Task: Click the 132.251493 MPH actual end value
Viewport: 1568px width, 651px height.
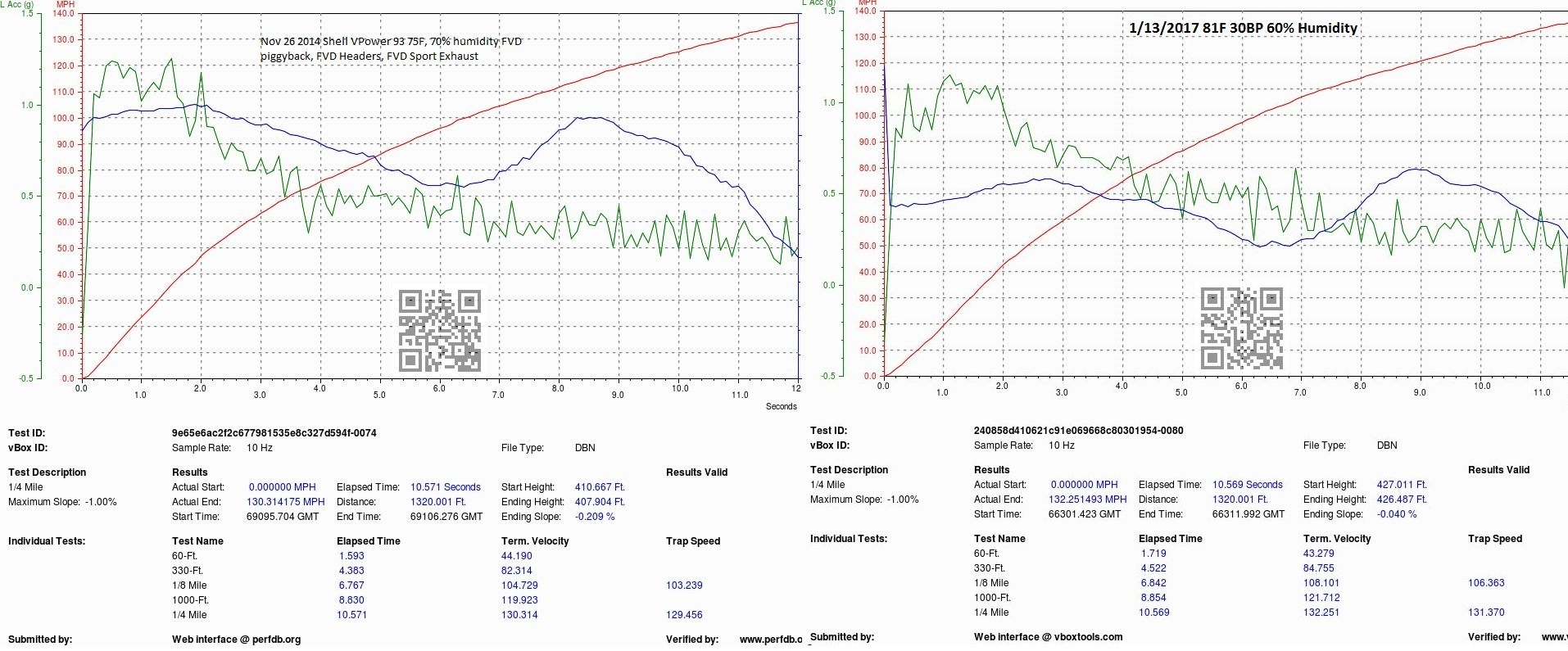Action: coord(1087,500)
